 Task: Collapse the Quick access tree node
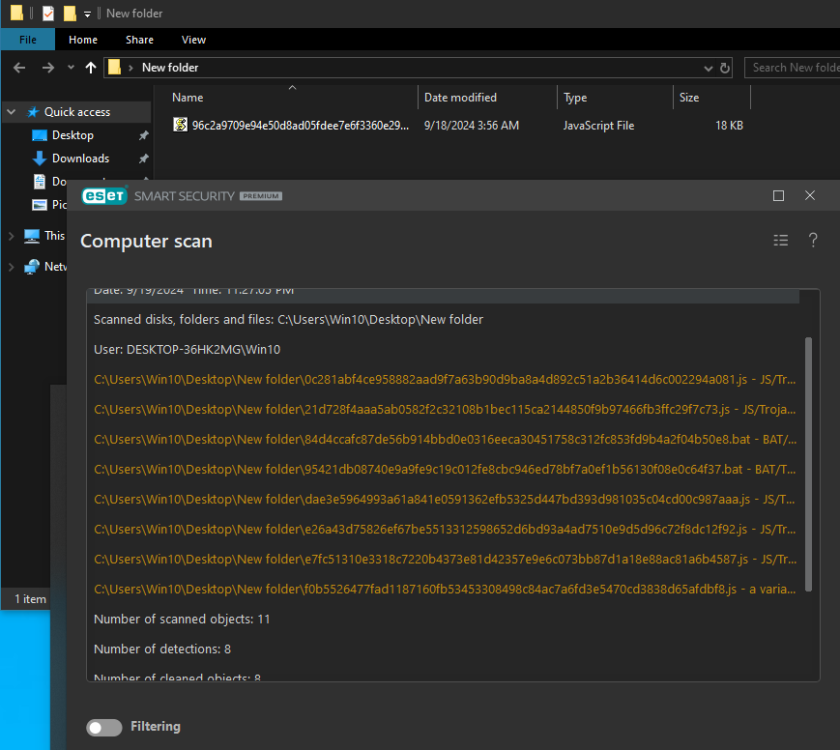(x=11, y=112)
